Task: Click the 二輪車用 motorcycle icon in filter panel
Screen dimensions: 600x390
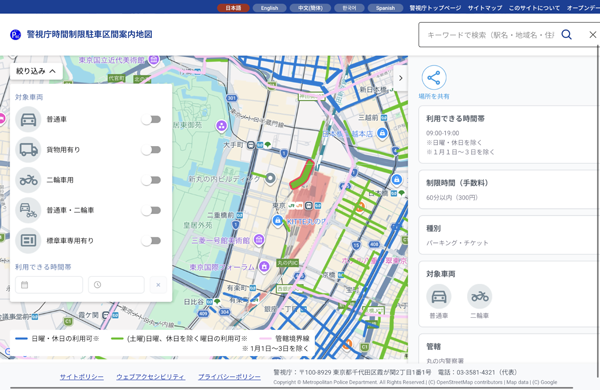Action: tap(28, 180)
